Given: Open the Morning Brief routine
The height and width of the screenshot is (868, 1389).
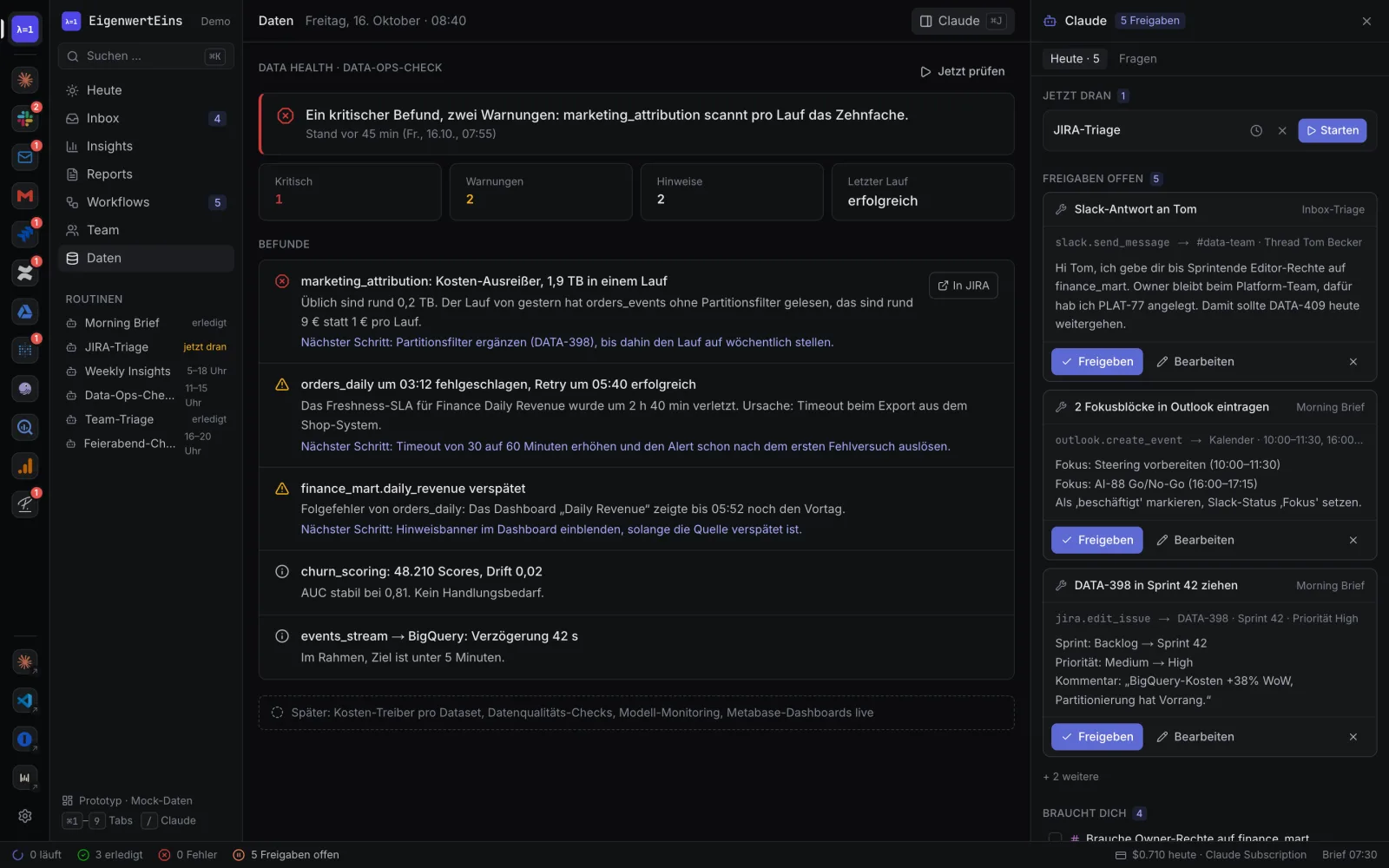Looking at the screenshot, I should click(146, 323).
